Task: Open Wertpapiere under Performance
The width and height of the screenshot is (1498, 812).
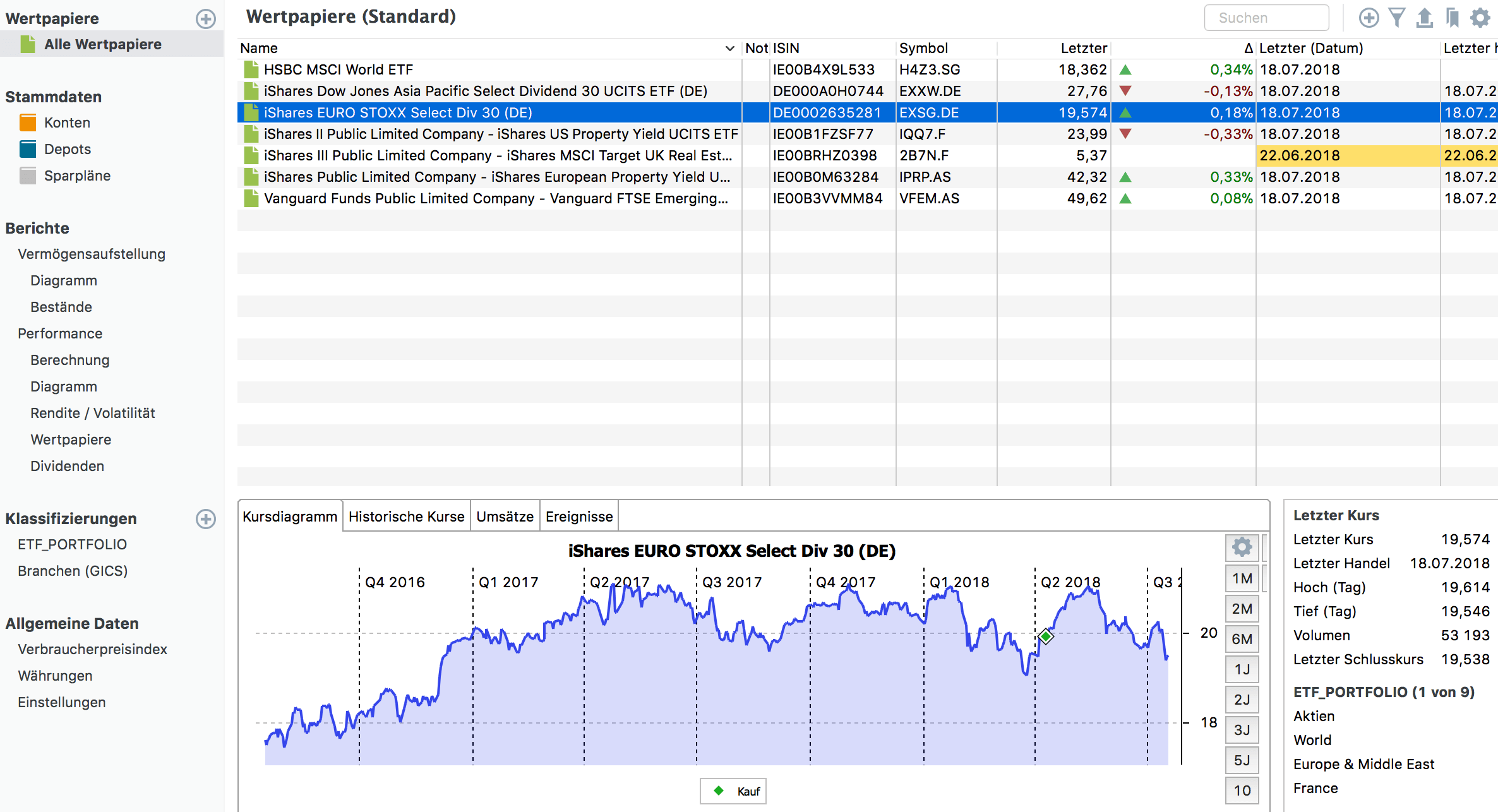Action: pos(71,439)
